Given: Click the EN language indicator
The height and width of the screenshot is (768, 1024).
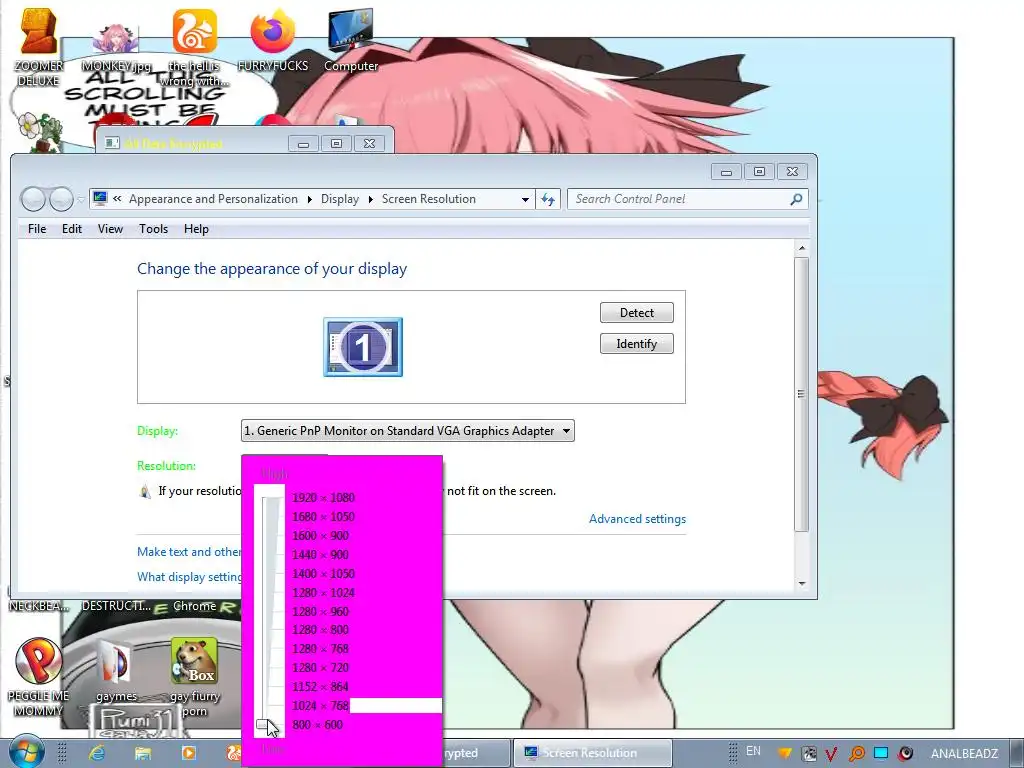Looking at the screenshot, I should [x=753, y=751].
